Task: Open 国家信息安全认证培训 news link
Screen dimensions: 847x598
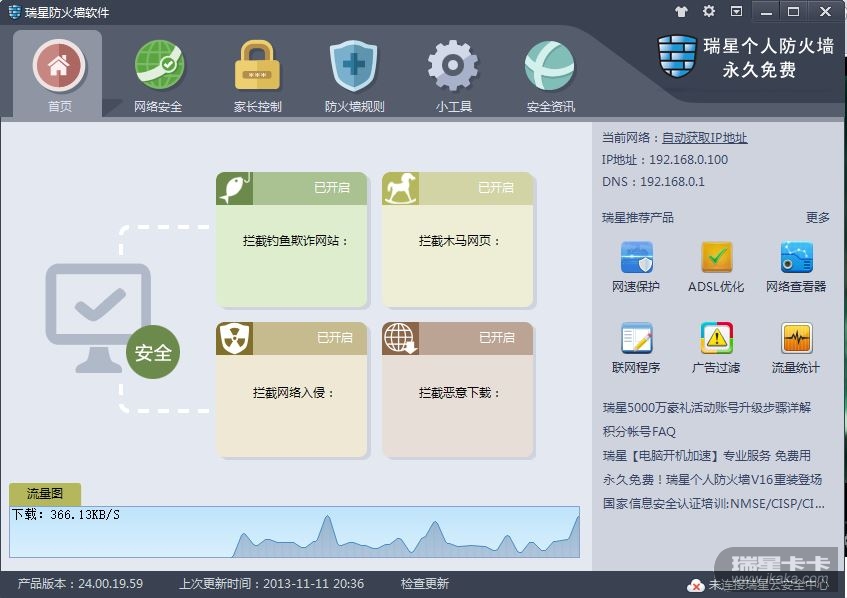Action: coord(714,503)
